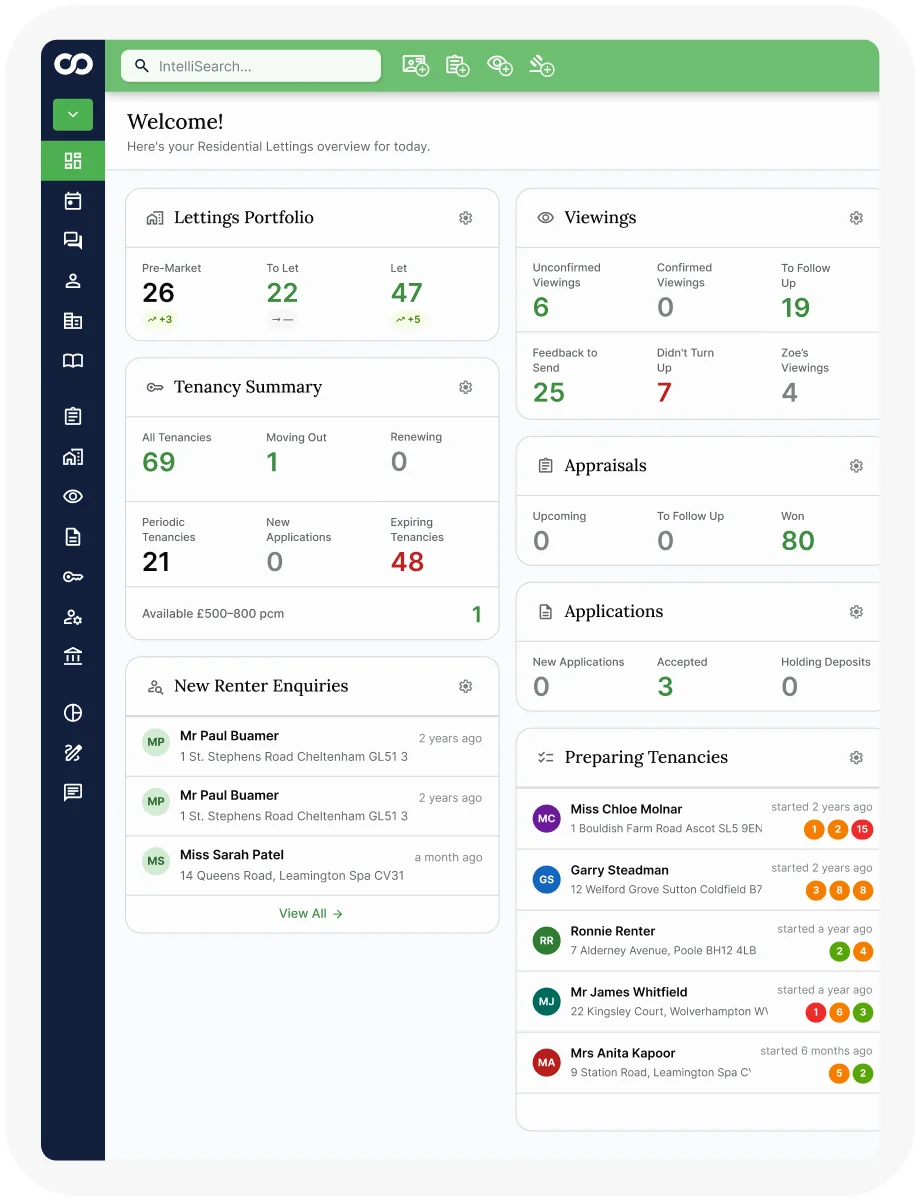Open the eye viewings icon in sidebar
This screenshot has height=1201, width=920.
[x=73, y=497]
